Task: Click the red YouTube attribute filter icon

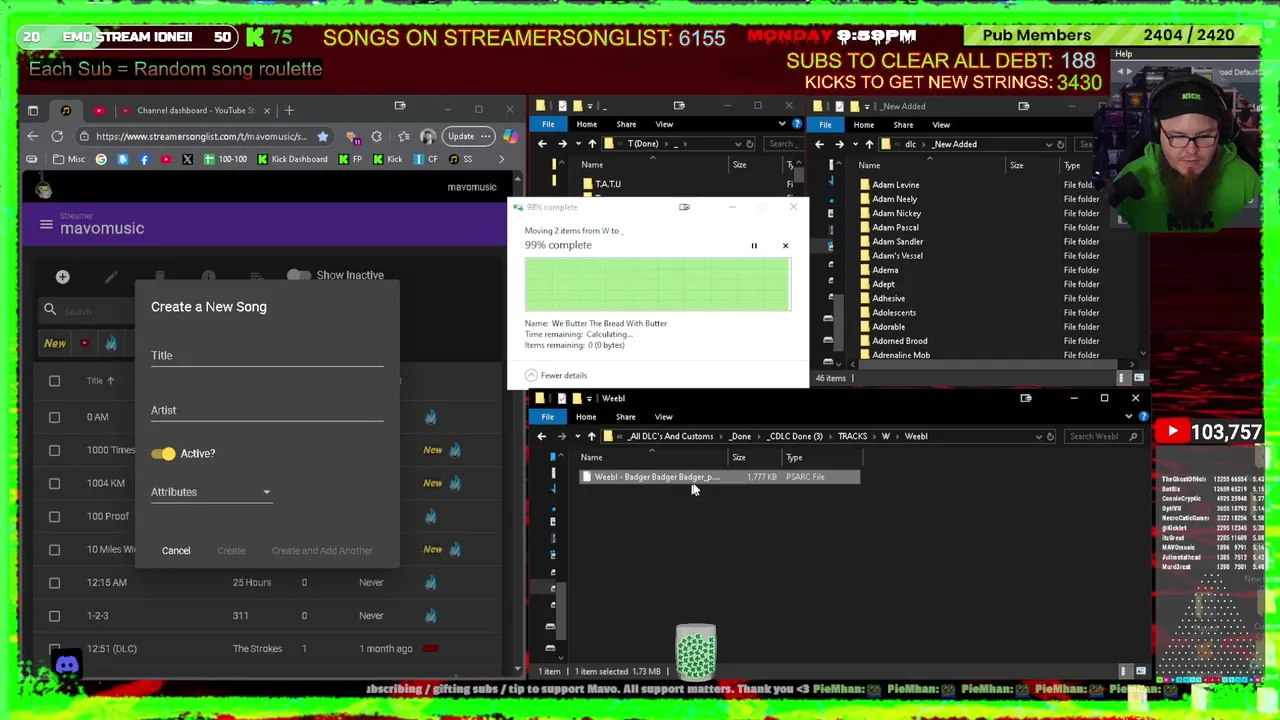Action: (x=84, y=344)
